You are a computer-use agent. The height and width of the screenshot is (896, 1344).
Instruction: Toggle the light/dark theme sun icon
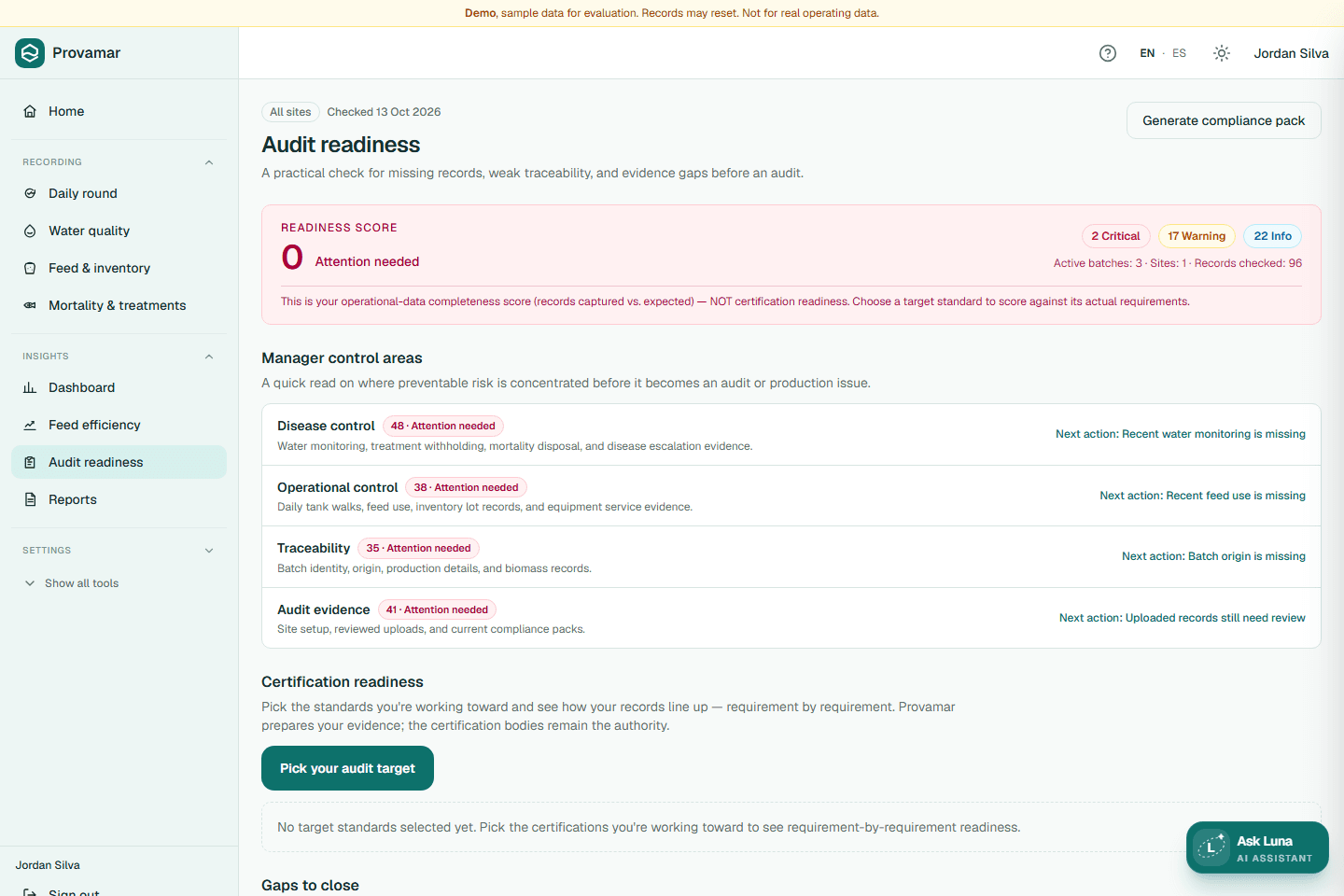pos(1222,53)
